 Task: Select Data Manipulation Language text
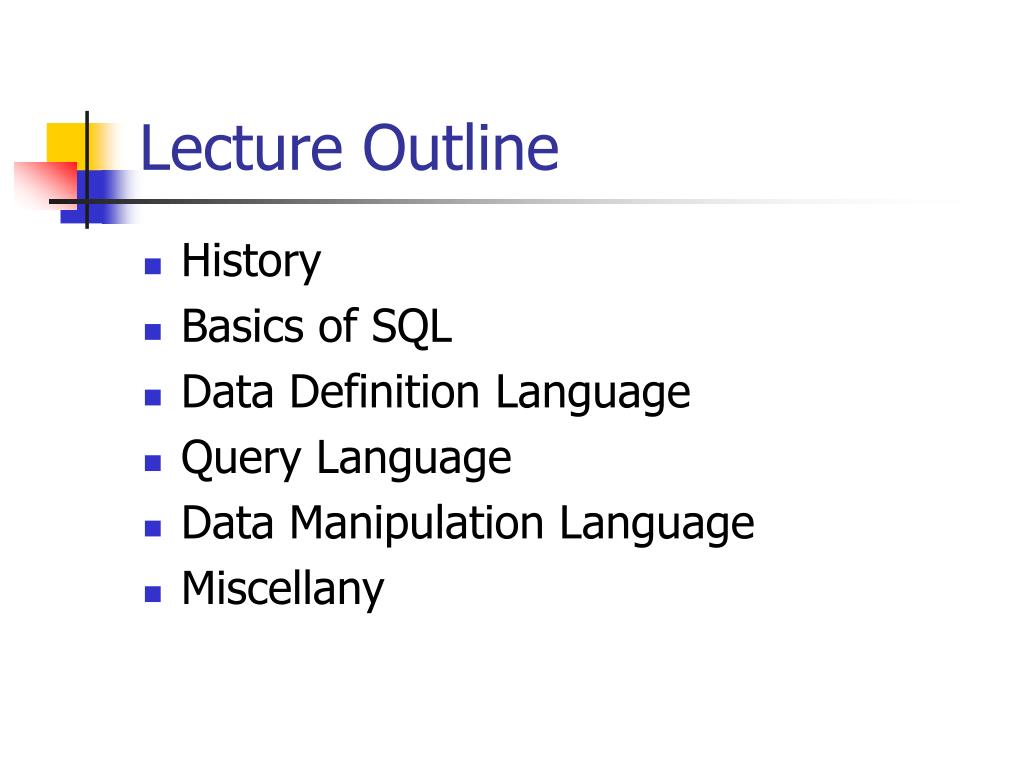pyautogui.click(x=468, y=523)
